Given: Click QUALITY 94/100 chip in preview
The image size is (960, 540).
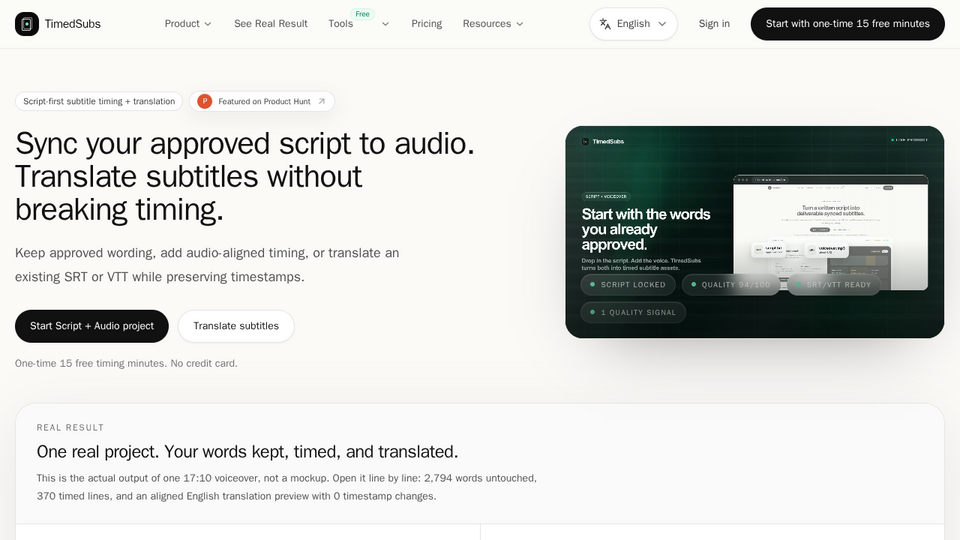Looking at the screenshot, I should click(x=730, y=285).
